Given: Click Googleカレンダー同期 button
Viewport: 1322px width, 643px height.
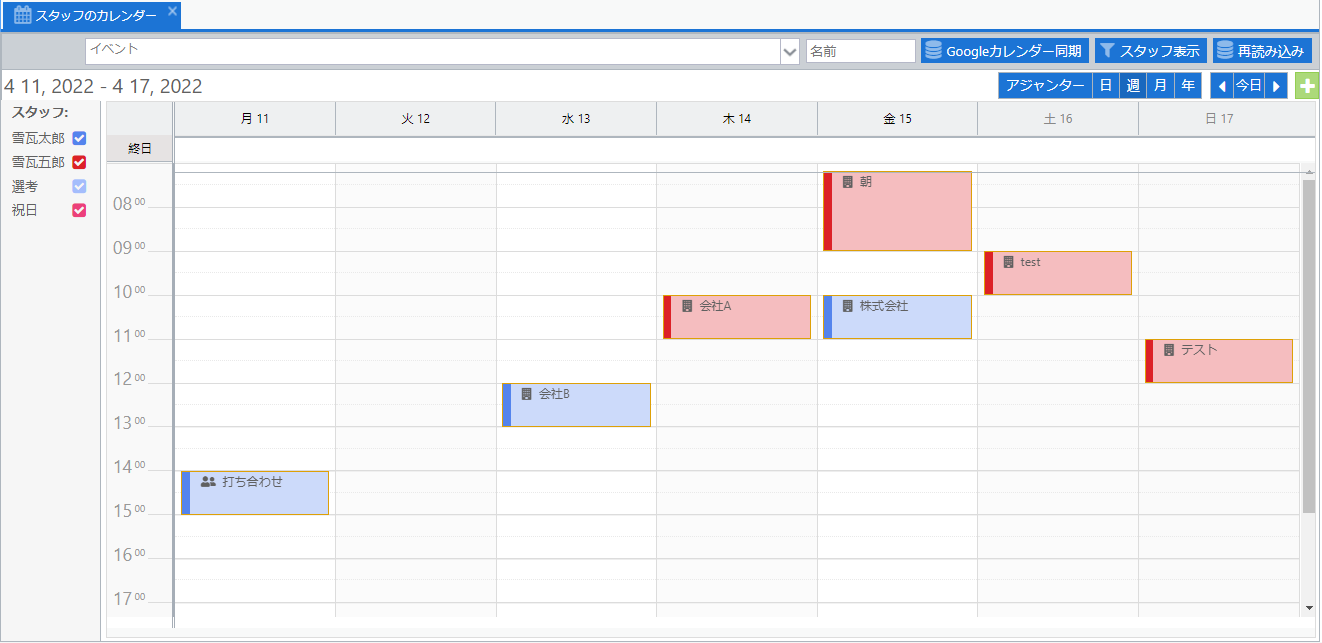Looking at the screenshot, I should [1004, 51].
